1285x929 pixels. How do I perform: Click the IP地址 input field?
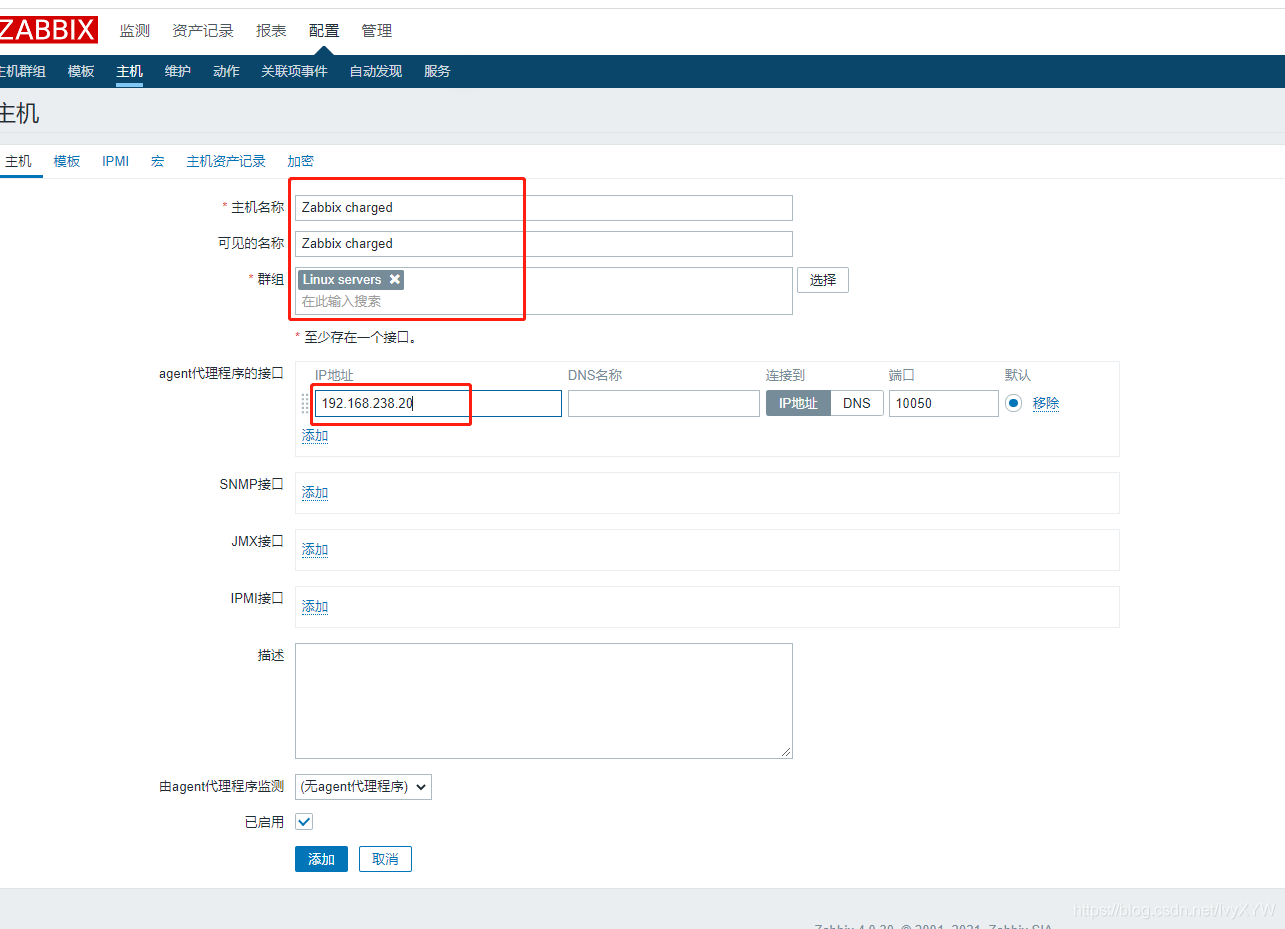(438, 404)
